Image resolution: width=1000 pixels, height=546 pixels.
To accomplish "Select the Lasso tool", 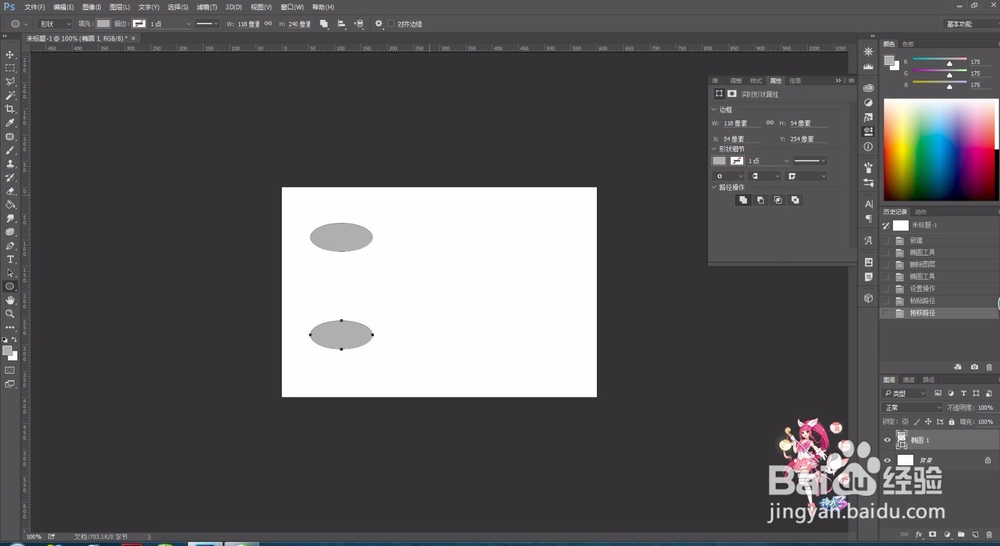I will 10,82.
